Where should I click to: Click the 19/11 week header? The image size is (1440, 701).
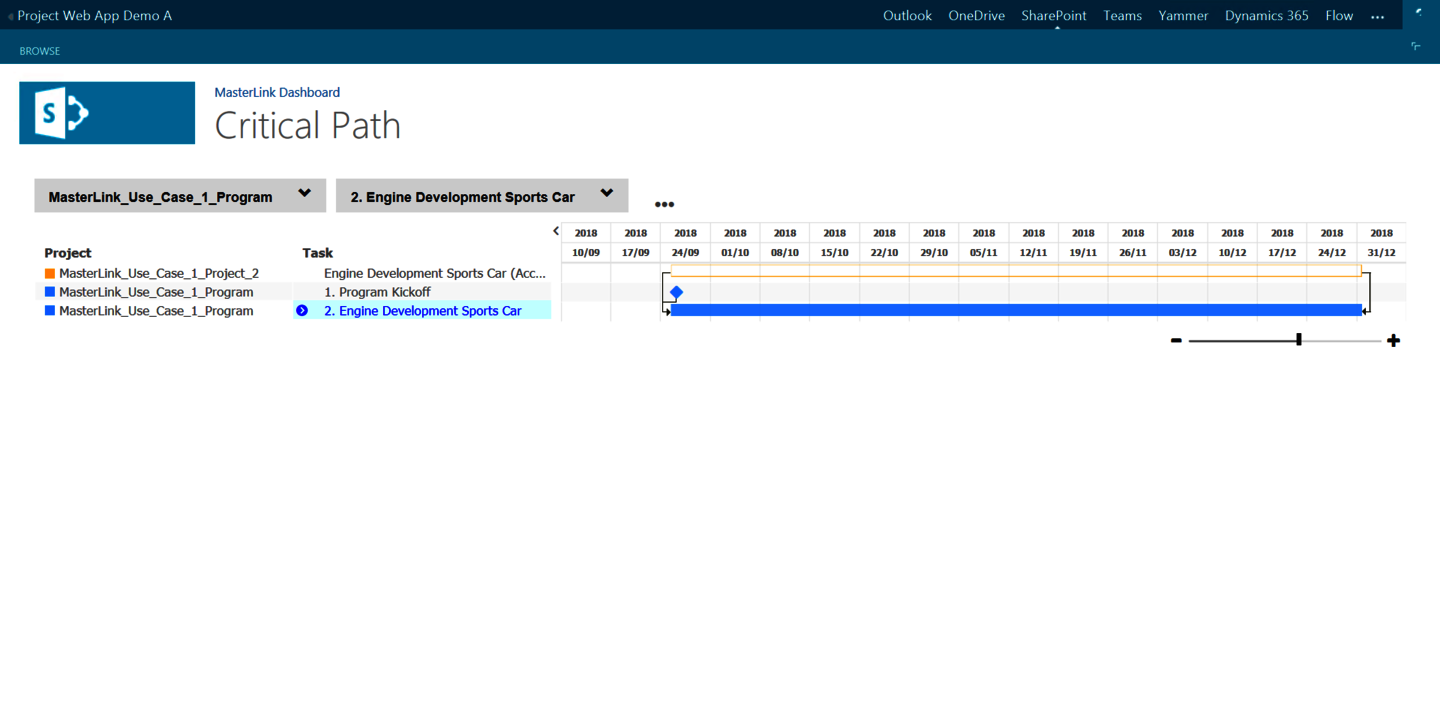click(1083, 253)
